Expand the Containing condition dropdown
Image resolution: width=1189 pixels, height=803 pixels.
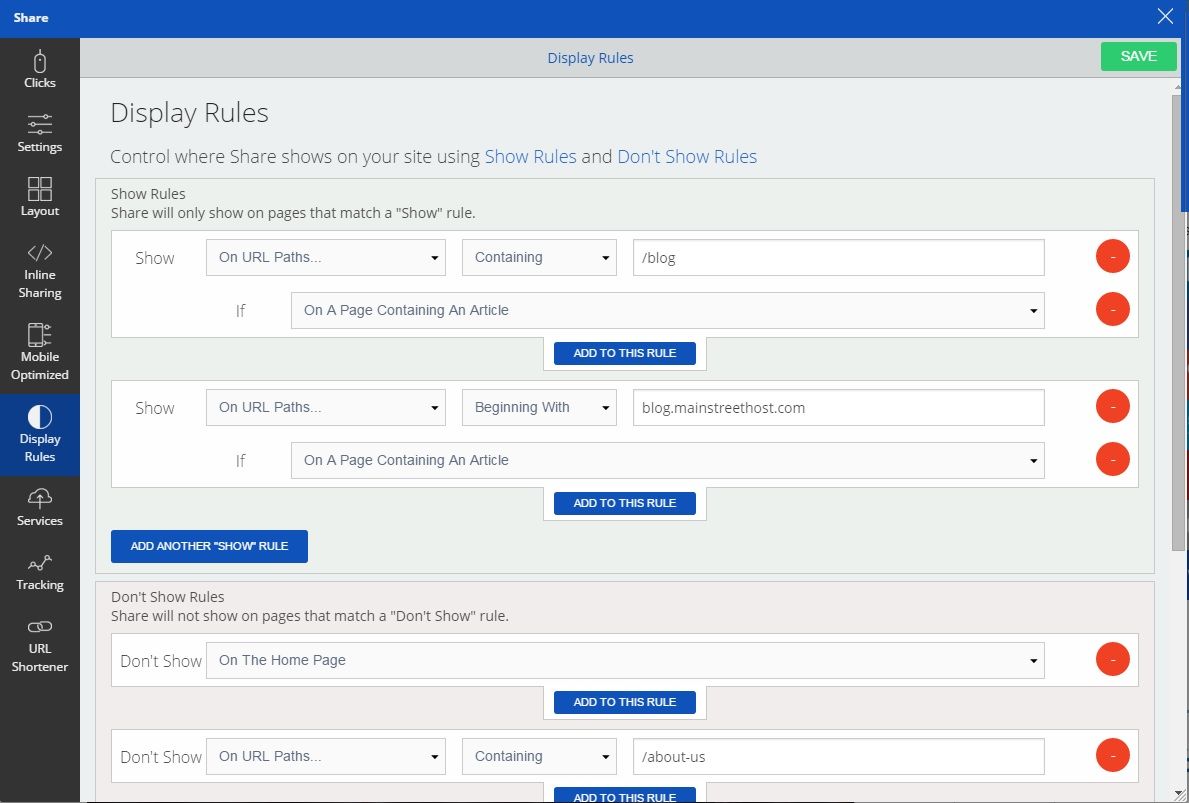(x=539, y=257)
